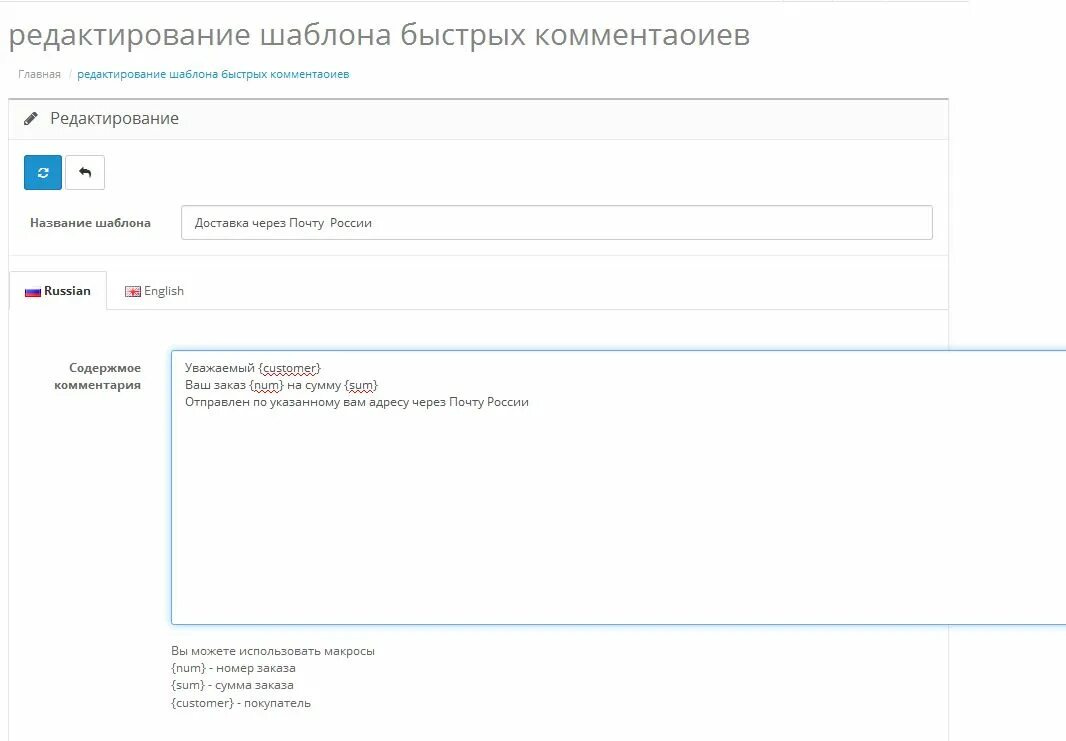Switch to the English language tab
This screenshot has height=741, width=1066.
(x=154, y=291)
